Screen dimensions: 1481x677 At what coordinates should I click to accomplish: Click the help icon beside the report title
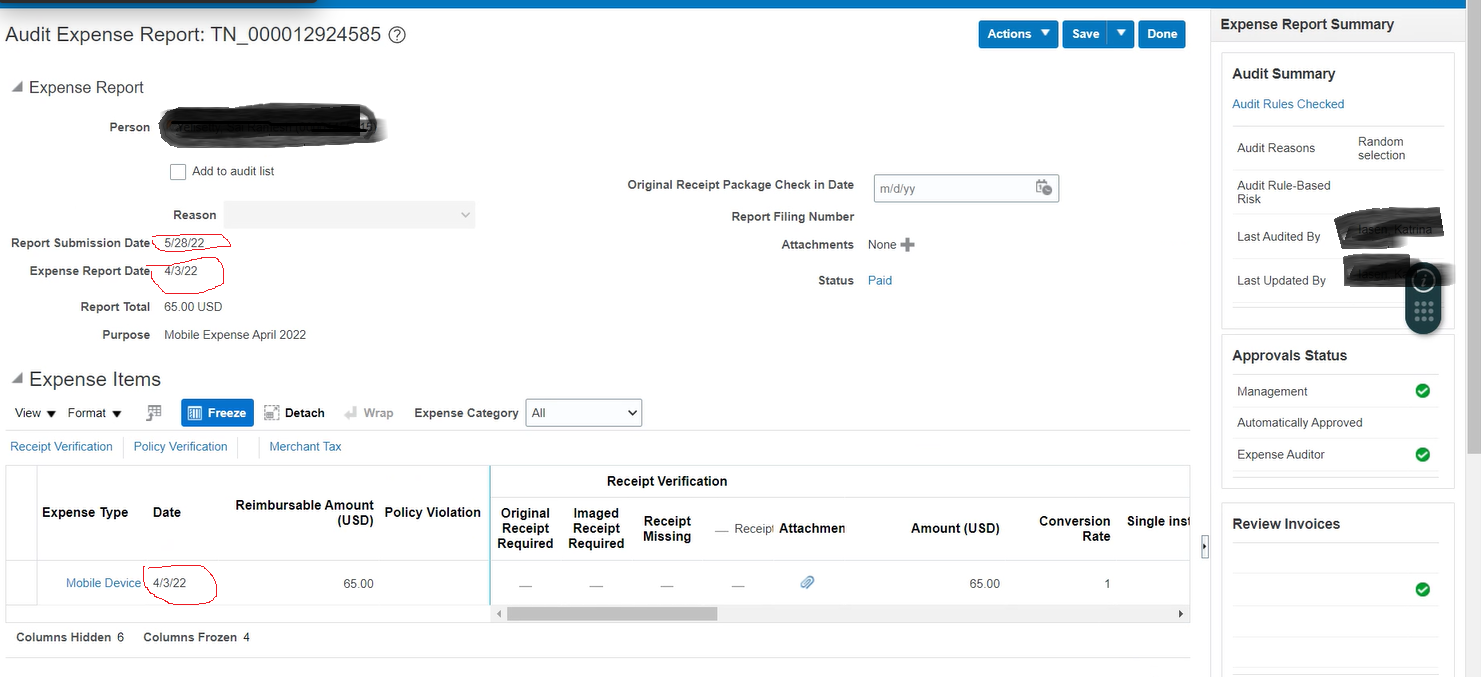coord(396,34)
